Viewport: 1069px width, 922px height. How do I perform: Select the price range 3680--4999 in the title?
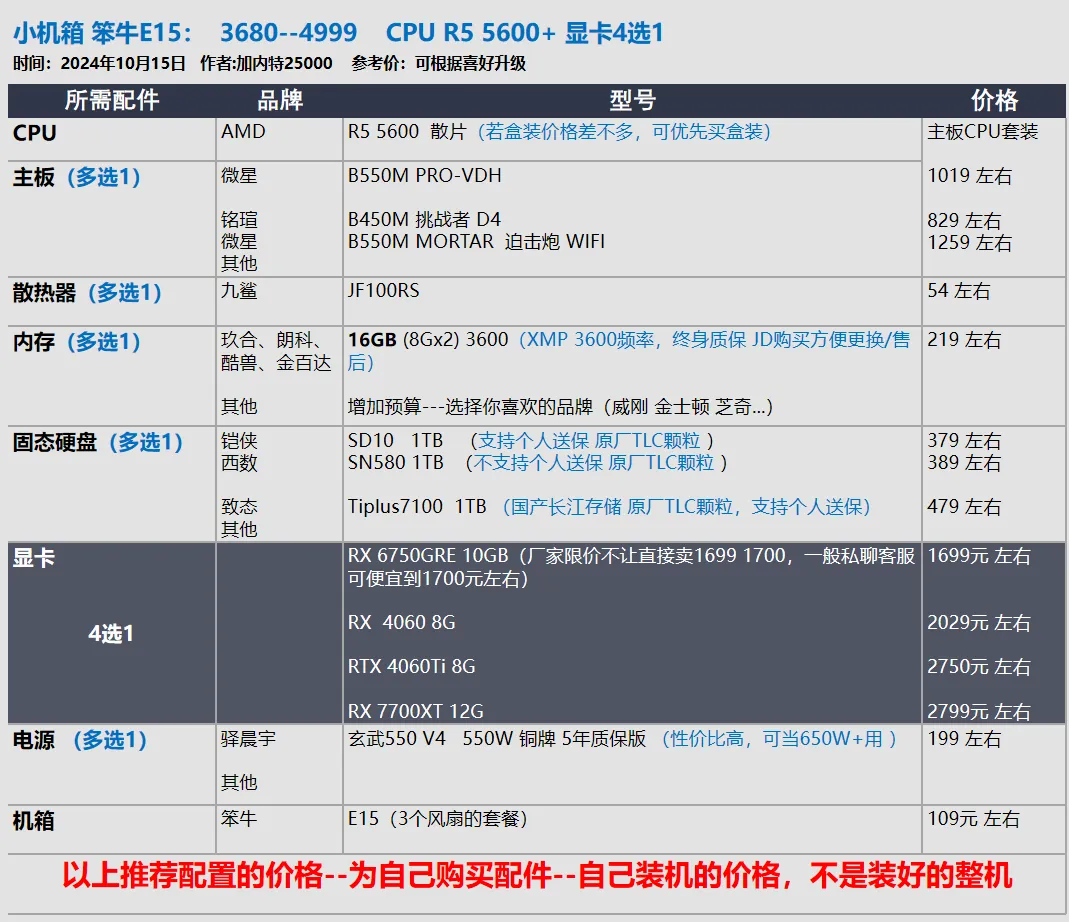coord(288,33)
